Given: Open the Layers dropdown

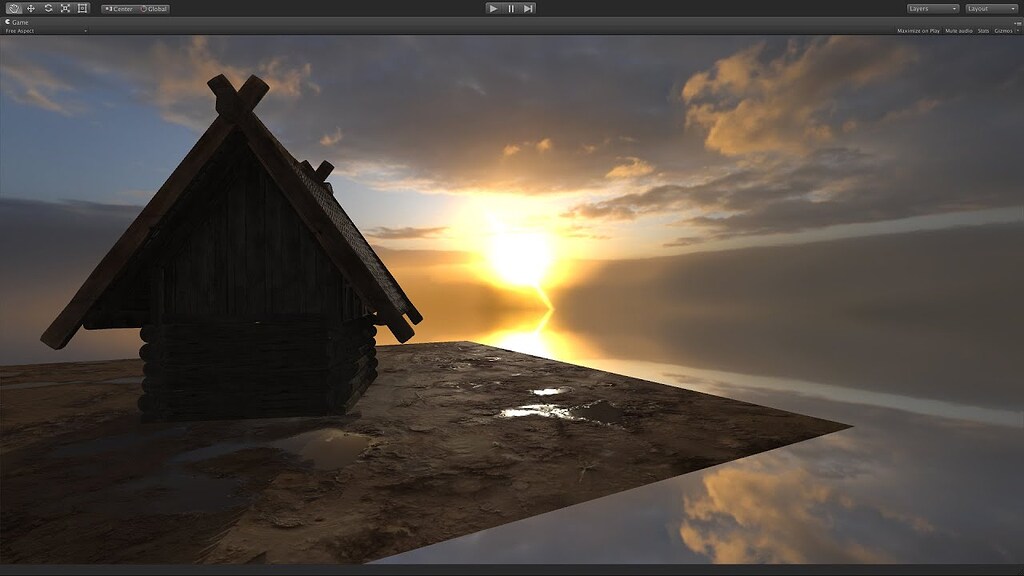Looking at the screenshot, I should click(x=932, y=8).
